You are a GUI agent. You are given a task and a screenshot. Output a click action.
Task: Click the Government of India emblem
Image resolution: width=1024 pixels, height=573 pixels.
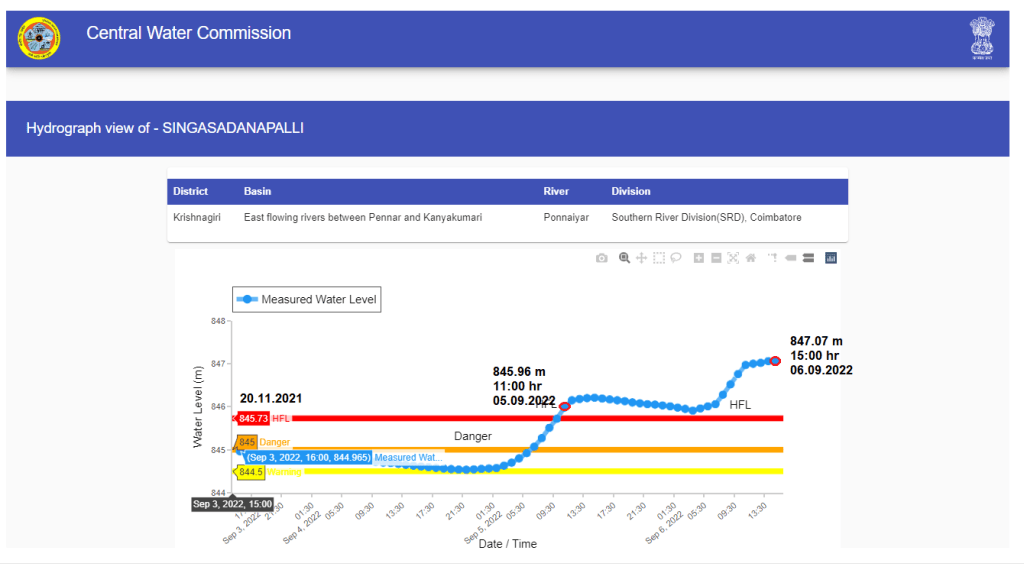tap(982, 38)
